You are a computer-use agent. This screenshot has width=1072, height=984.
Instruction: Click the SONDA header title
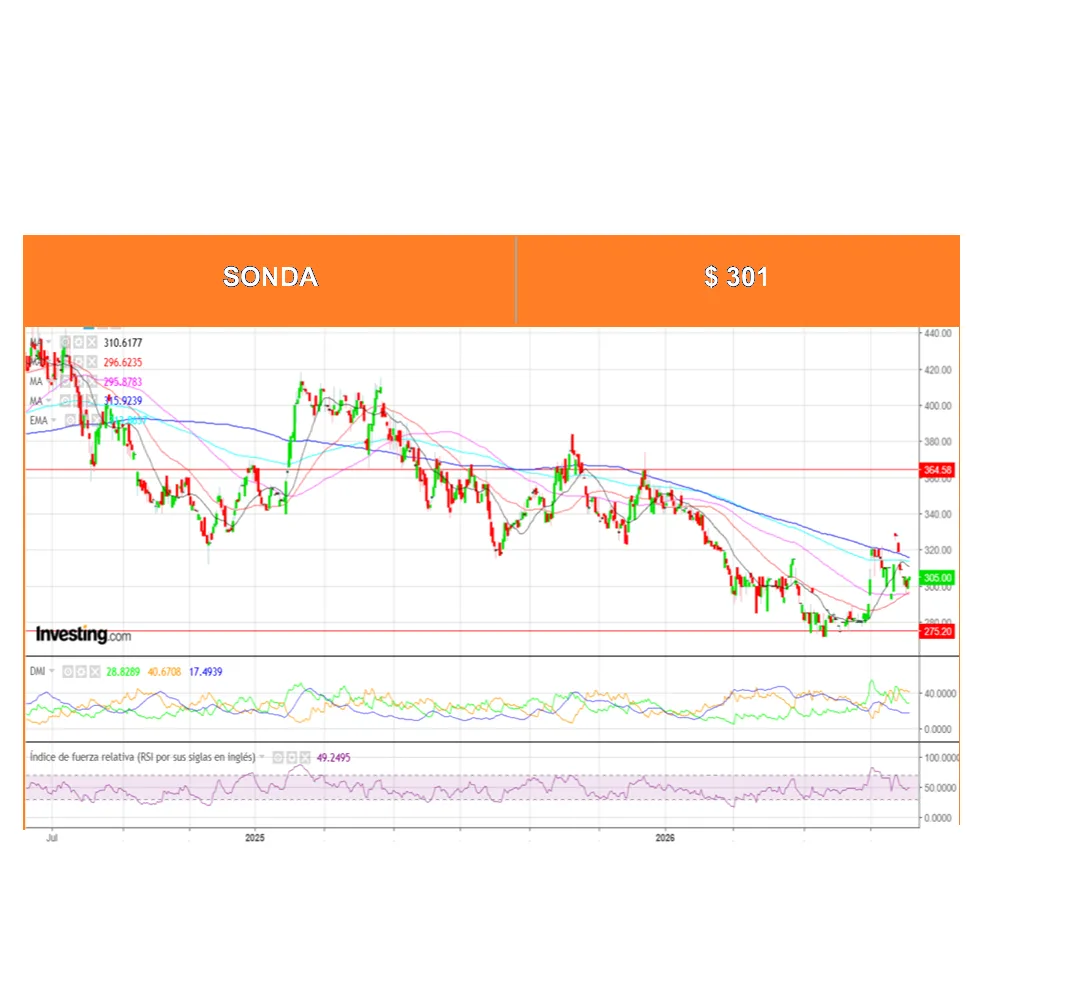[271, 277]
